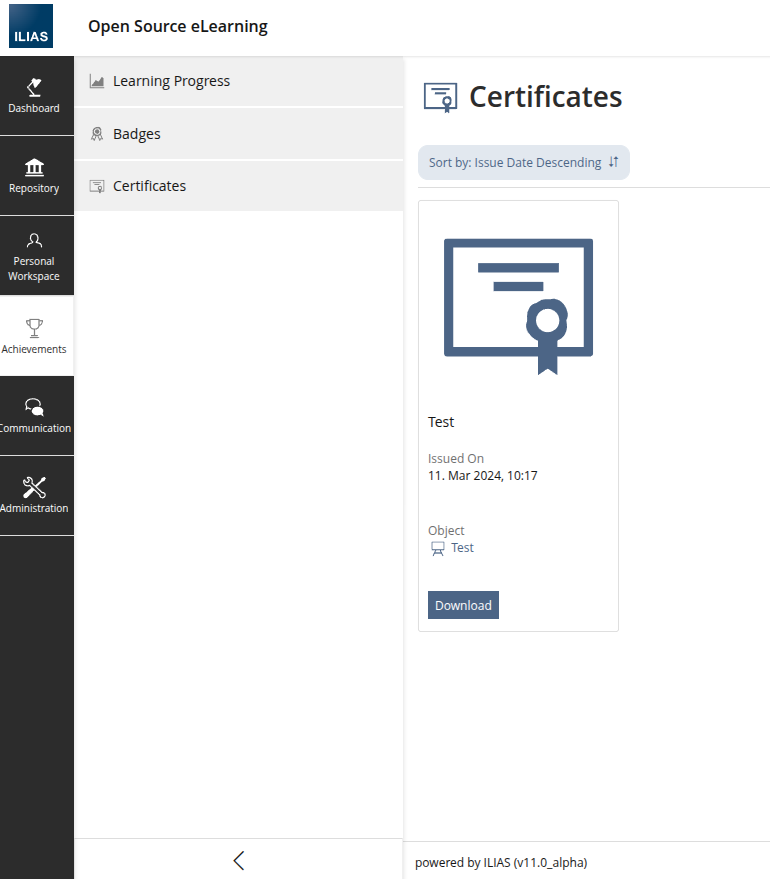Screen dimensions: 770x879
Task: Open the Badges menu entry
Action: [x=137, y=134]
